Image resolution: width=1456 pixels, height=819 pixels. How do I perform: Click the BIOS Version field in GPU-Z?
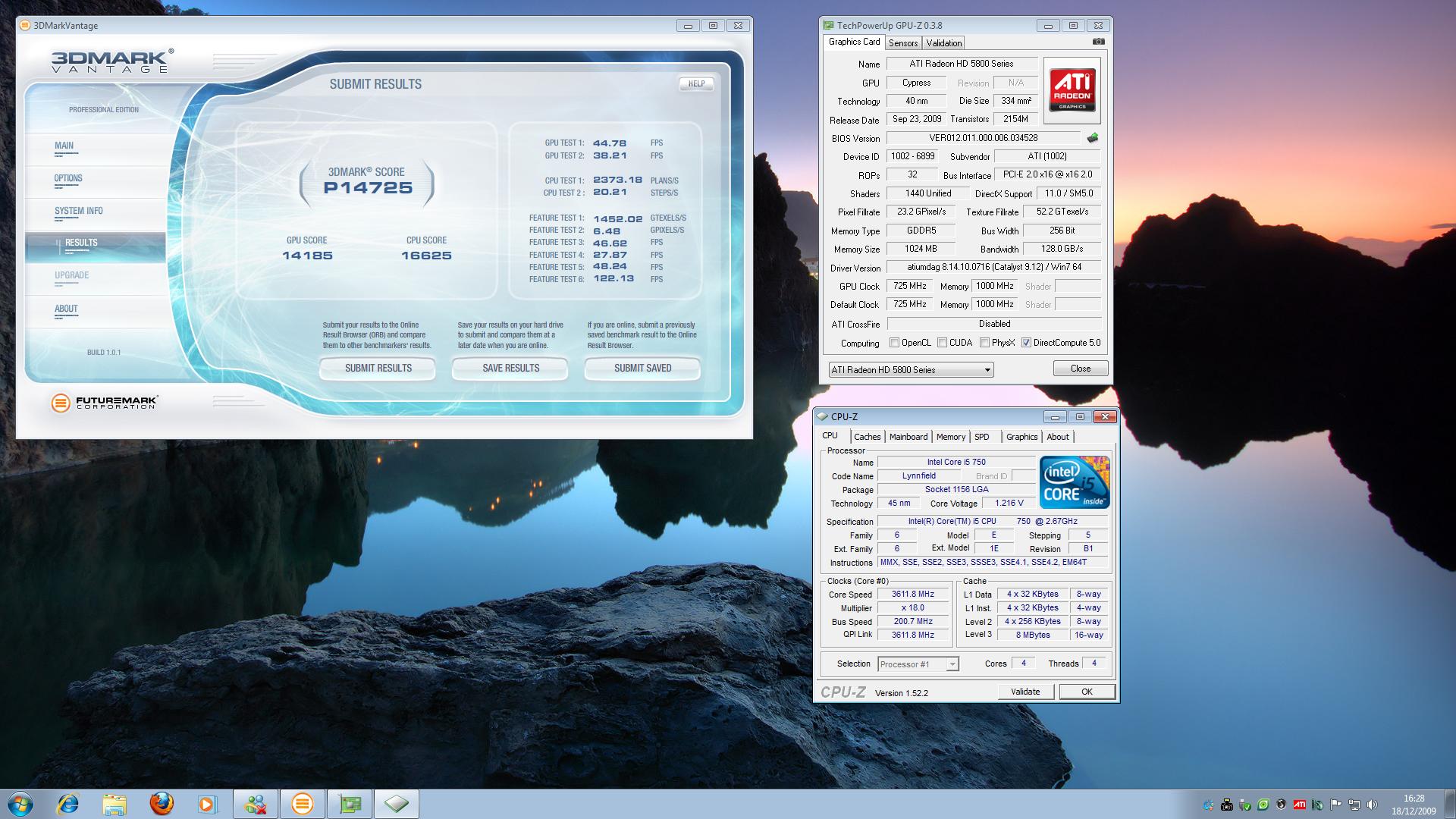point(984,138)
